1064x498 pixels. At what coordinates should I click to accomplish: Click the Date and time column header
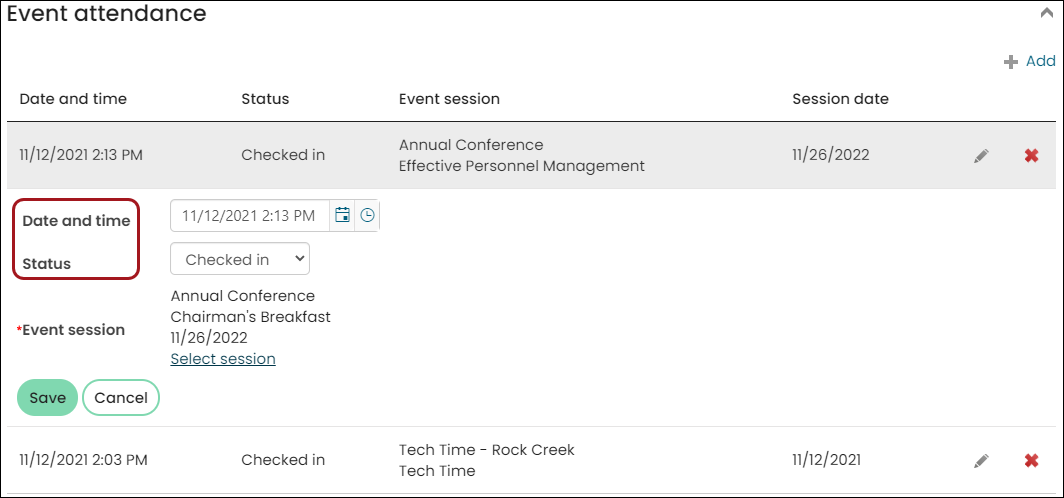click(x=73, y=99)
